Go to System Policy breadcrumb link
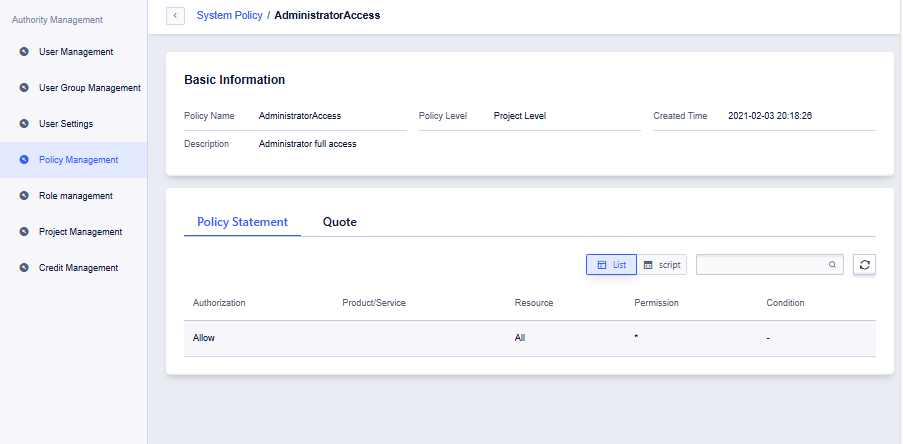This screenshot has width=903, height=444. pos(230,16)
